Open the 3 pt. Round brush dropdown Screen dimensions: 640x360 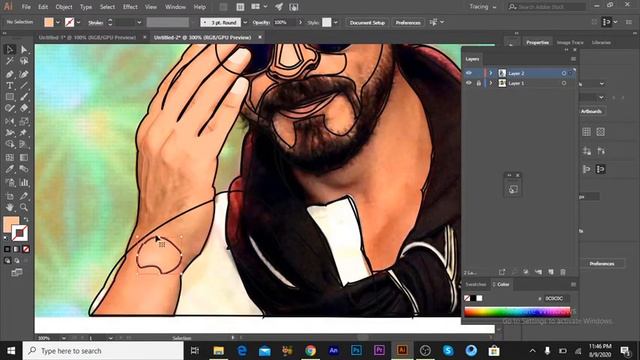coord(245,22)
